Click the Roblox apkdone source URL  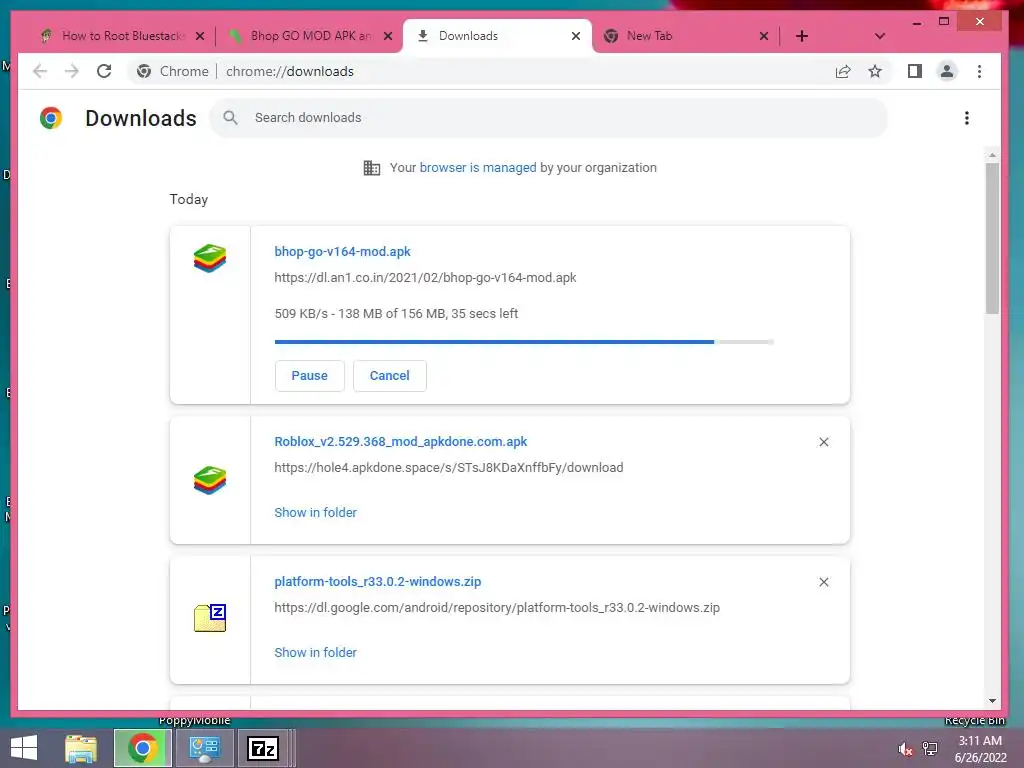click(x=449, y=468)
